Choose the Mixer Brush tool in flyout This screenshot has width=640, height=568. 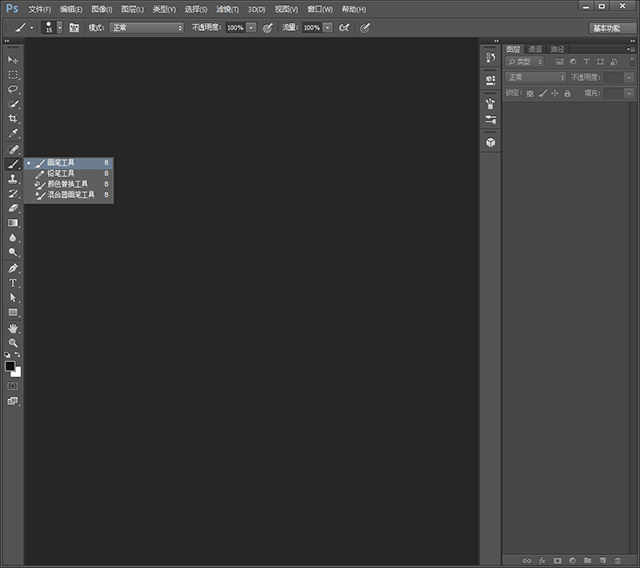click(69, 195)
